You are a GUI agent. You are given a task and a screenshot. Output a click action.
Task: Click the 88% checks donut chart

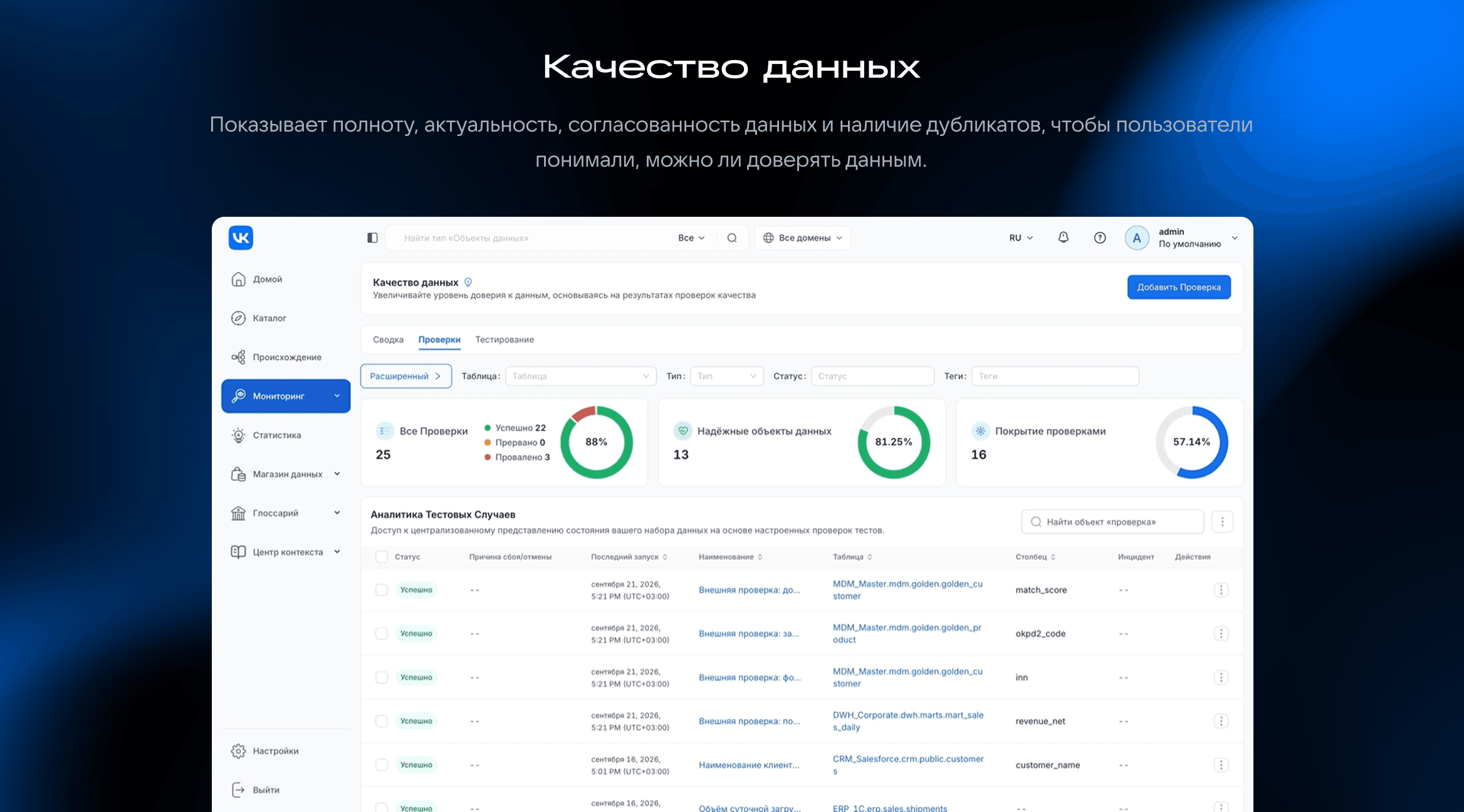[596, 442]
